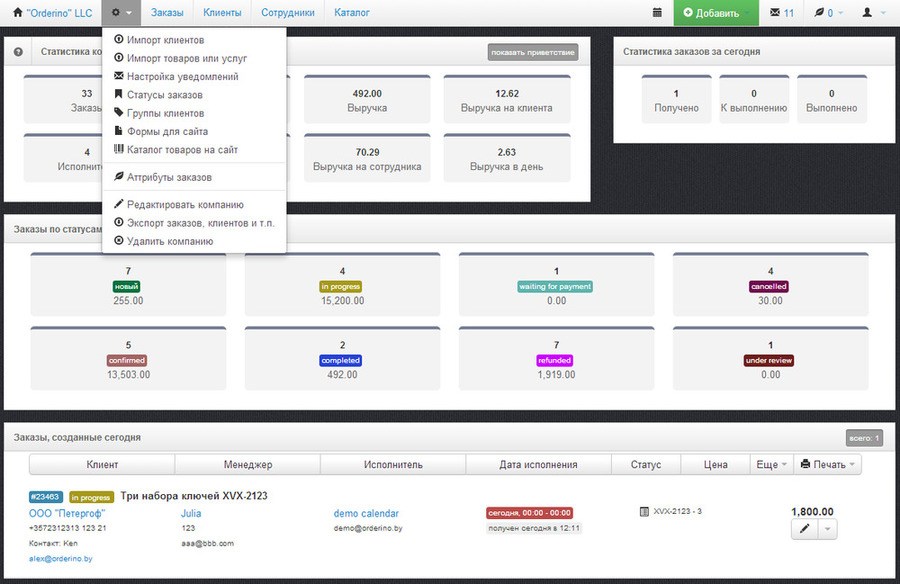
Task: Click the green Добавить button
Action: click(x=716, y=13)
